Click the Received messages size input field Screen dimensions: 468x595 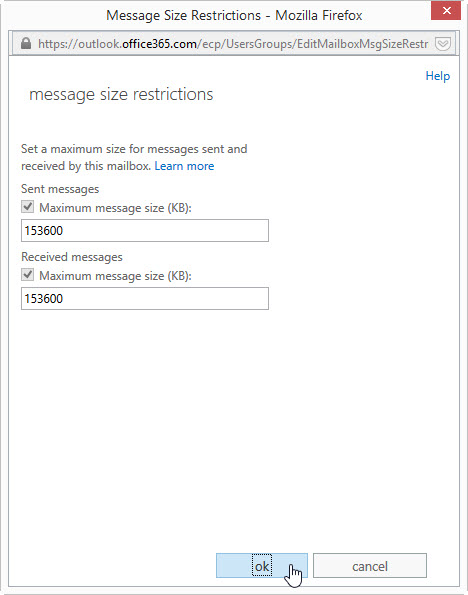(145, 298)
